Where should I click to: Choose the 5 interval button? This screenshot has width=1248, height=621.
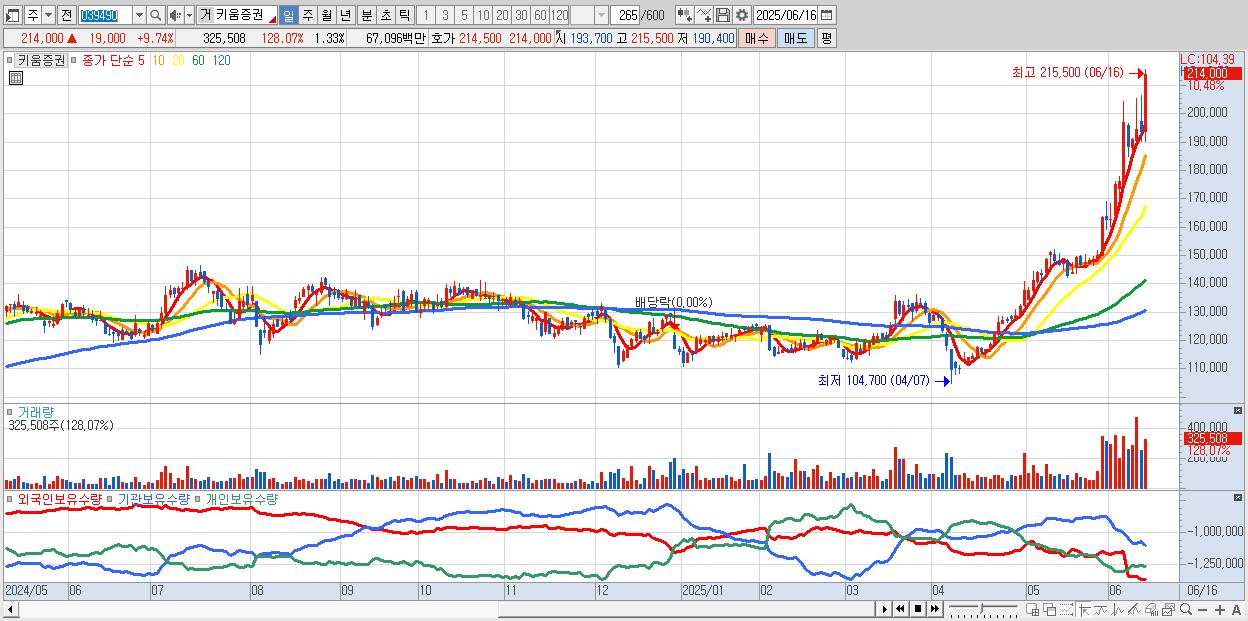(464, 15)
